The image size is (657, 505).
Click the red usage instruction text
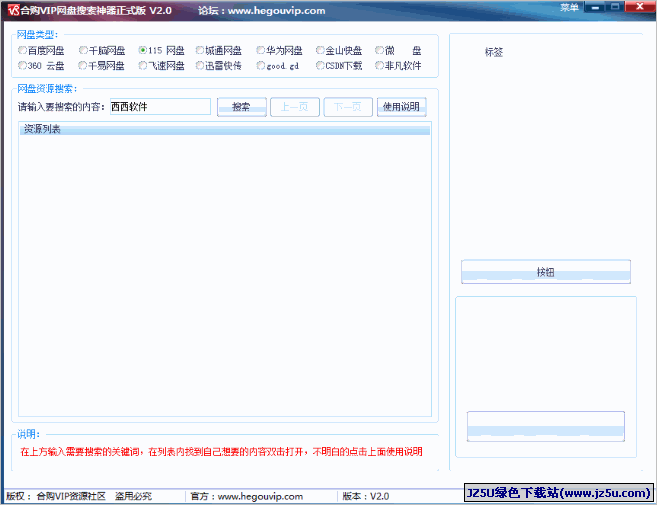click(x=221, y=451)
